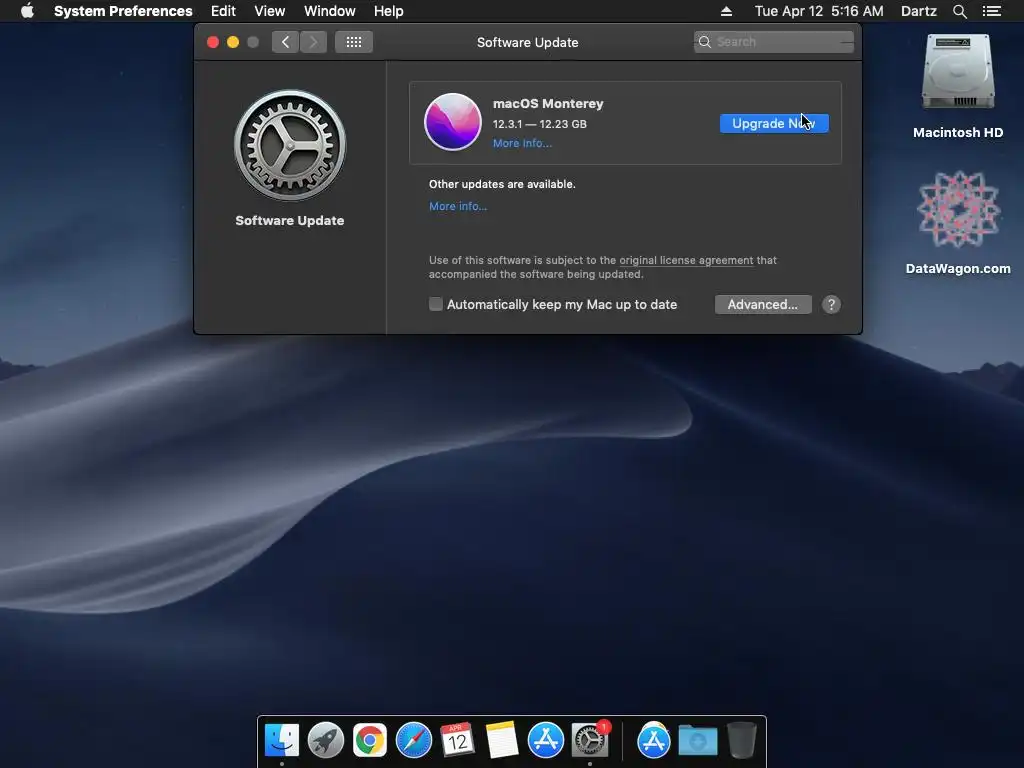Open Notes from the Dock
The image size is (1024, 768).
pos(502,740)
